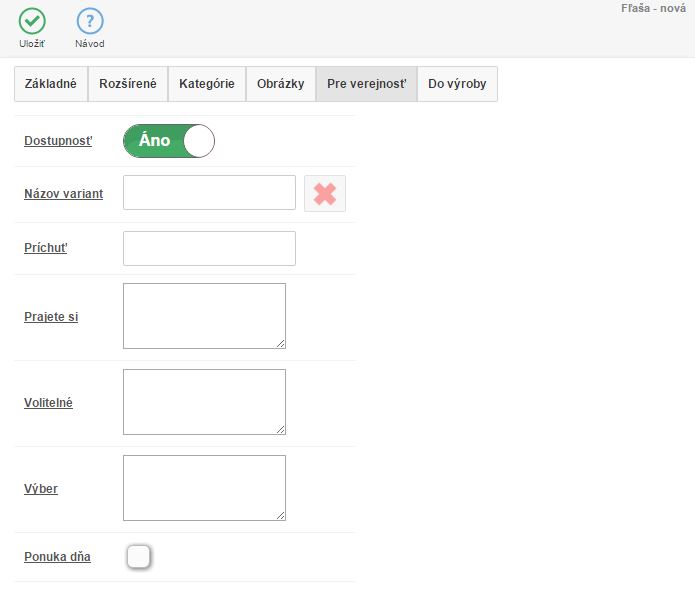Click the Názov variant label link

click(63, 193)
